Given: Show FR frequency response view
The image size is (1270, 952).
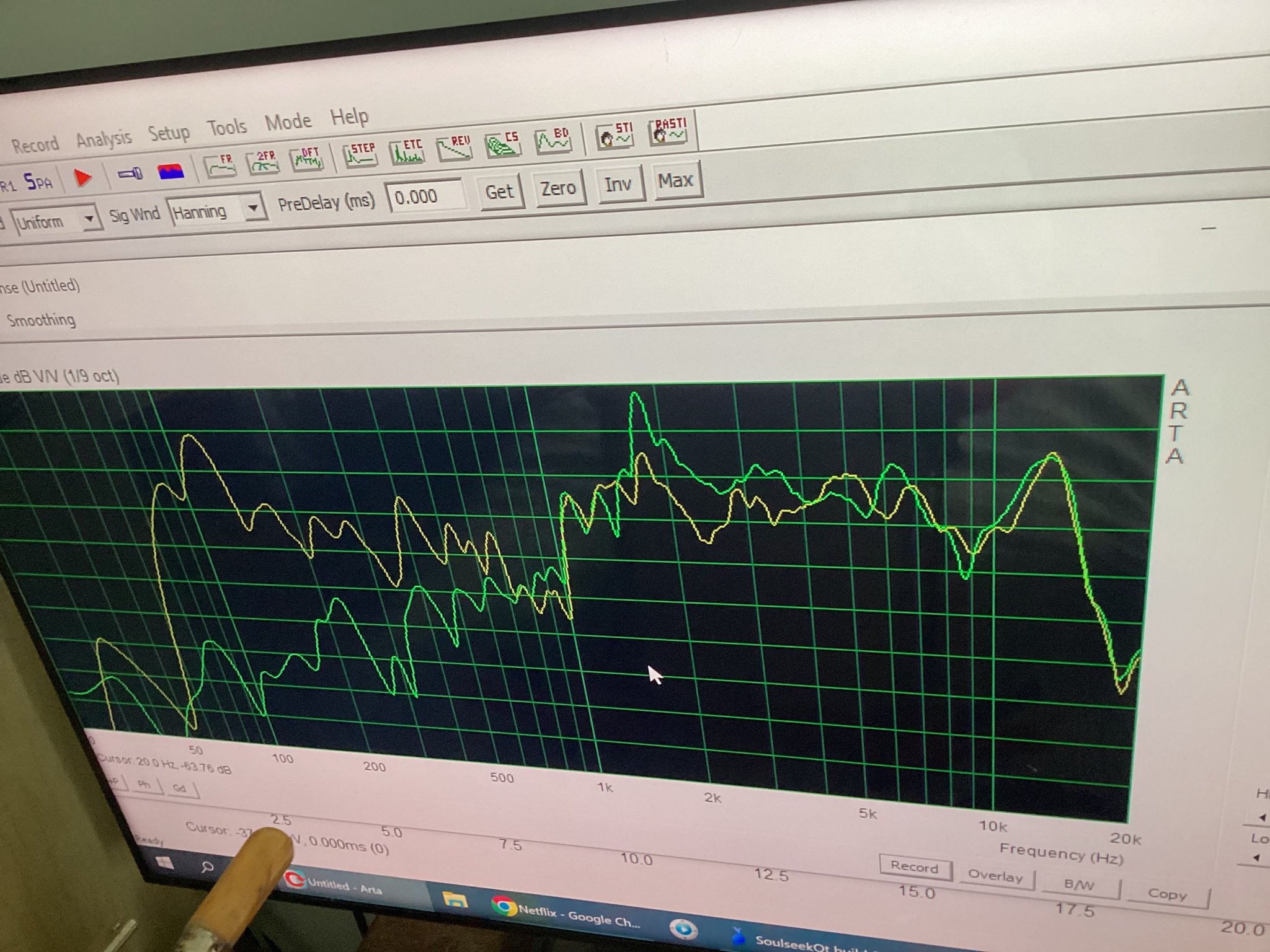Looking at the screenshot, I should 221,165.
